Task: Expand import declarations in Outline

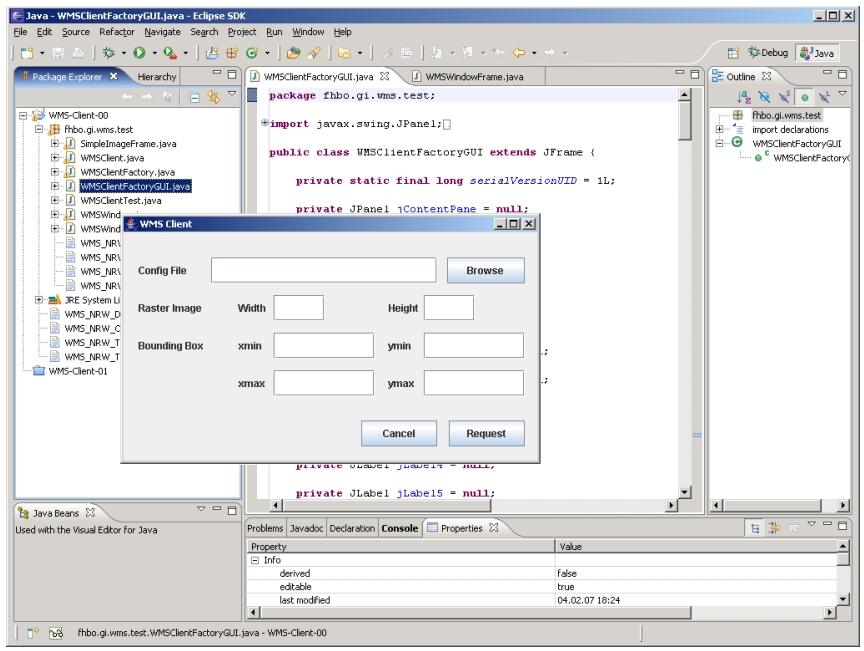Action: [720, 130]
